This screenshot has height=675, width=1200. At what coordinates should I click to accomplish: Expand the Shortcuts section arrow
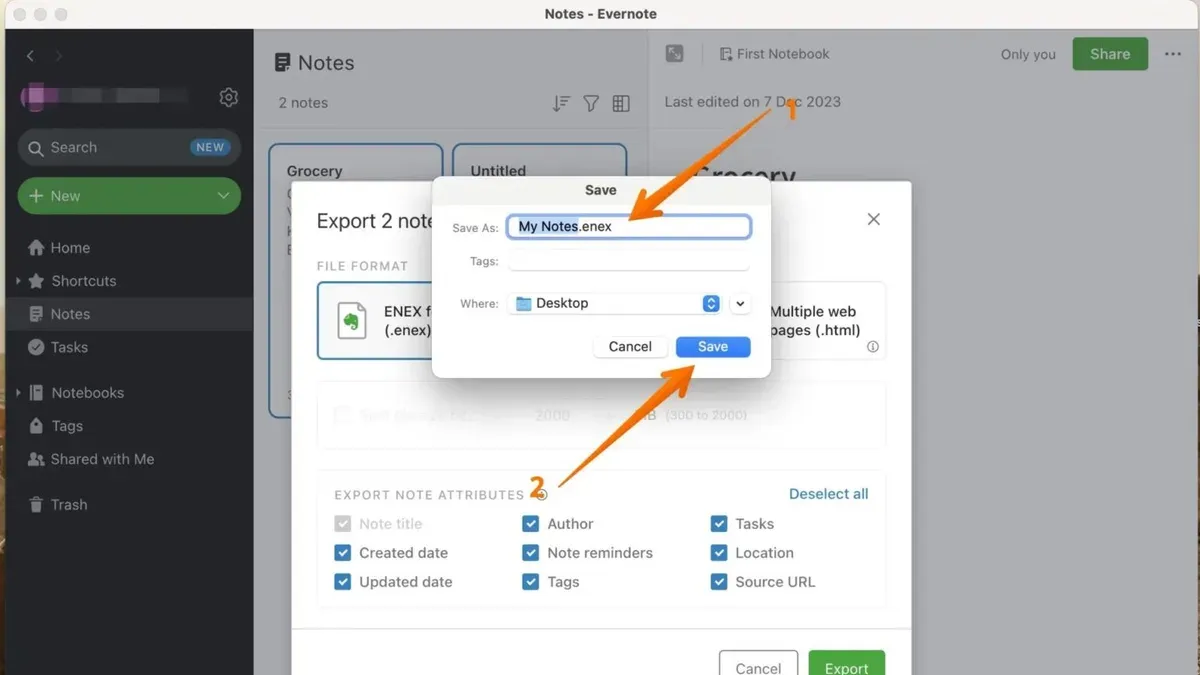pyautogui.click(x=18, y=281)
